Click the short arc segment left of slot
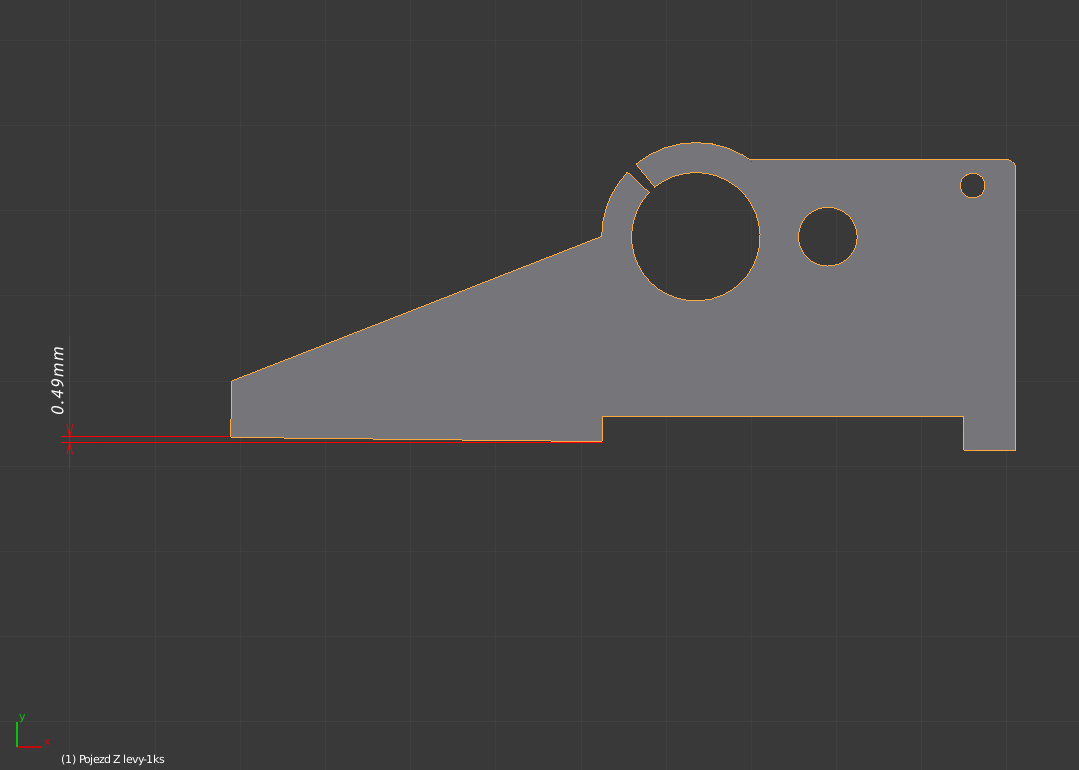Viewport: 1079px width, 770px height. click(x=616, y=204)
